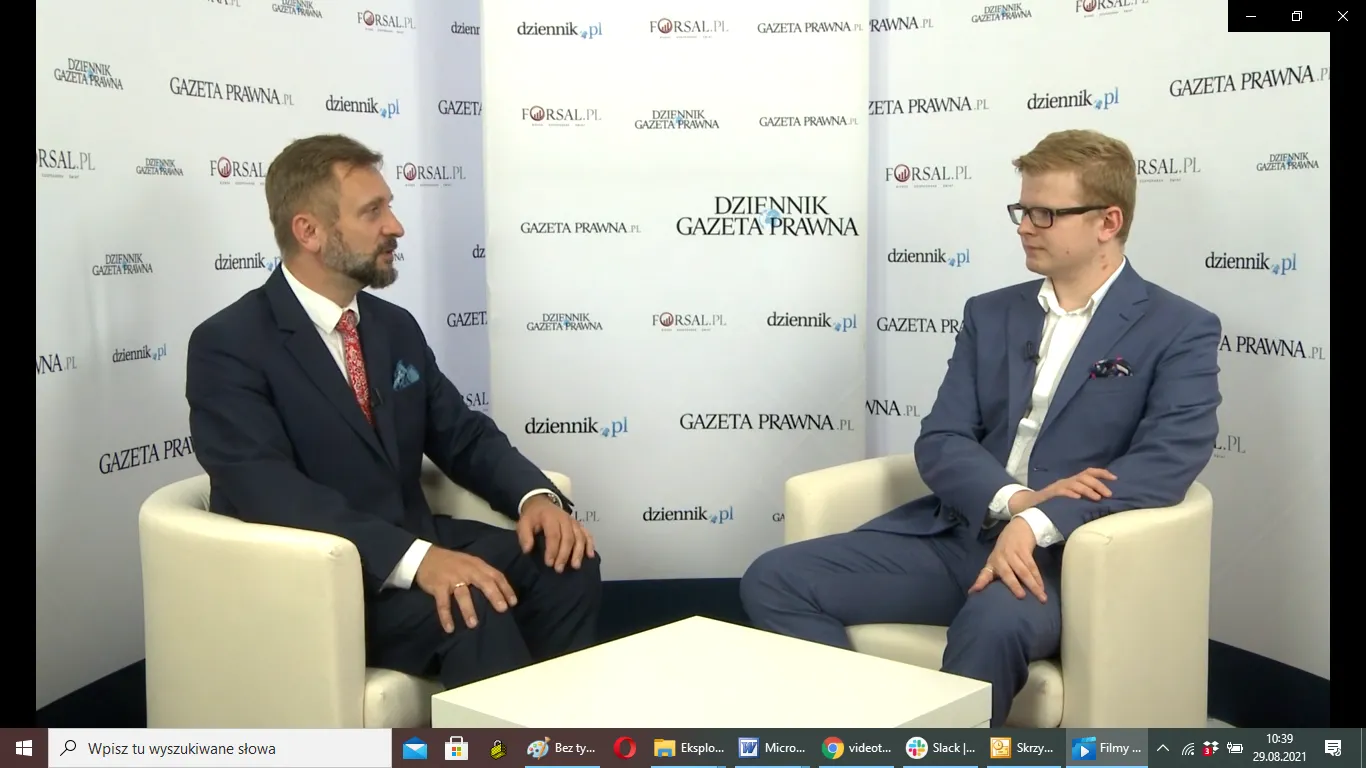
Task: Open Wi-Fi network settings in tray
Action: [1188, 748]
